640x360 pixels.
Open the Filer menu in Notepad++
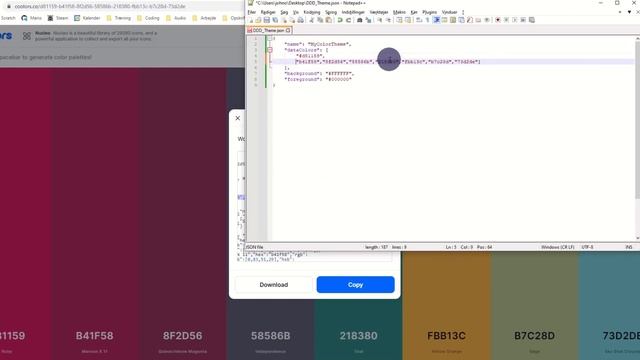tap(251, 12)
